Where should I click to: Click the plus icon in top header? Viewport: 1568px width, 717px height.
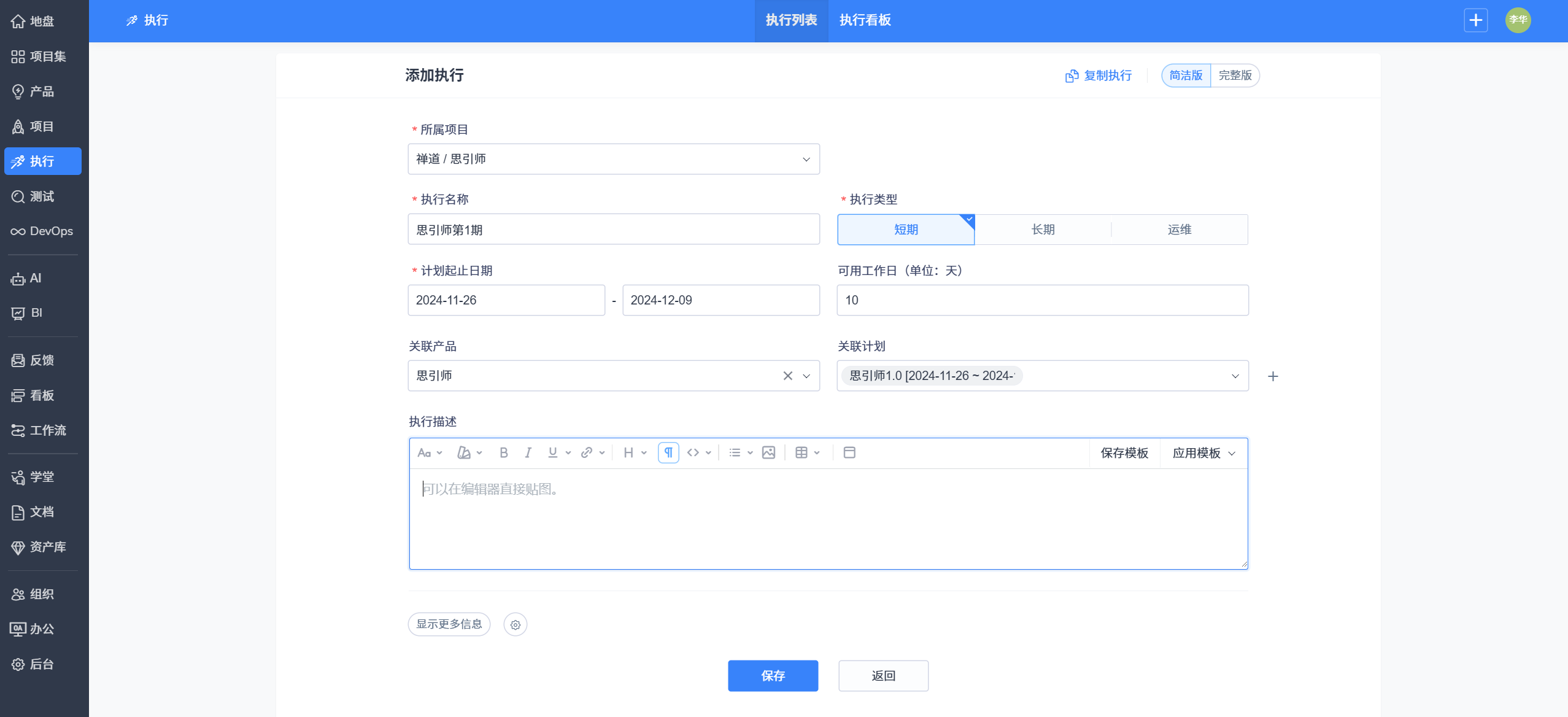pos(1475,20)
